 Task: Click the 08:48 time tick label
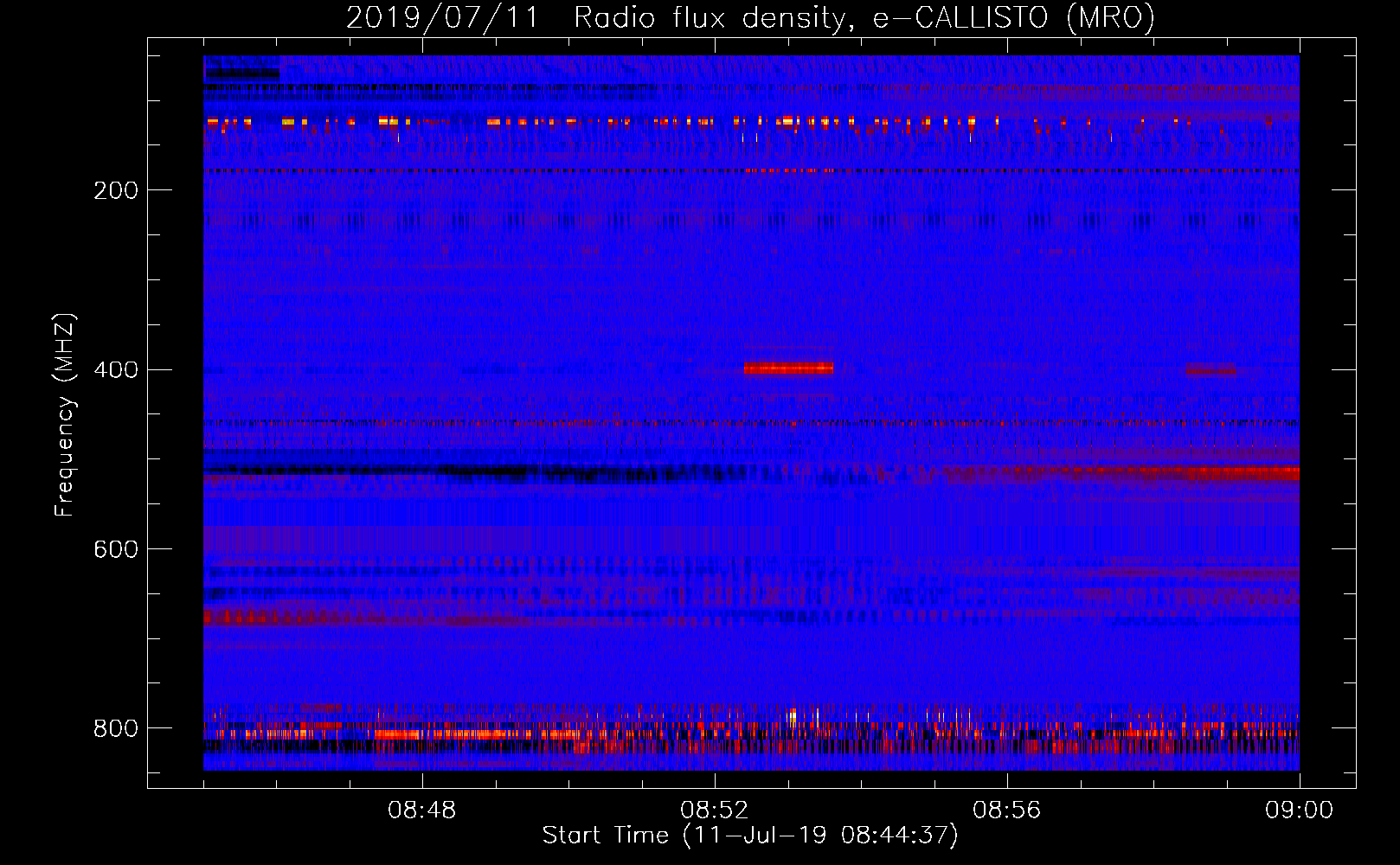pos(422,811)
